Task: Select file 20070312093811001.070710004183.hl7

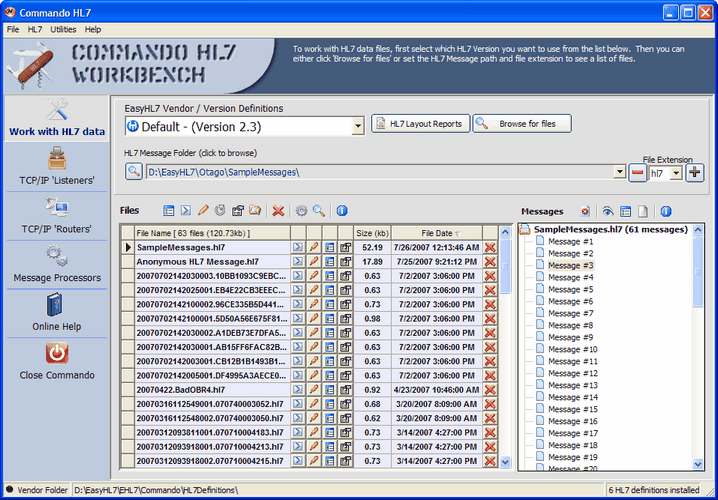Action: coord(212,432)
